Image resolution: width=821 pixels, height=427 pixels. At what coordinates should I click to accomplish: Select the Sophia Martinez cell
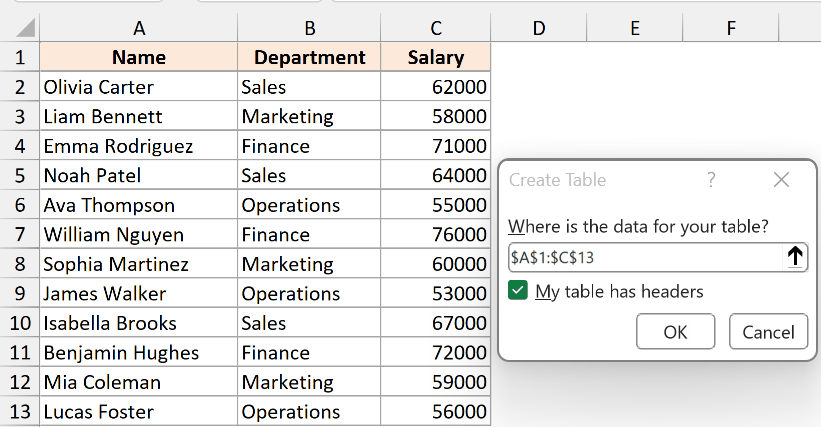[139, 264]
